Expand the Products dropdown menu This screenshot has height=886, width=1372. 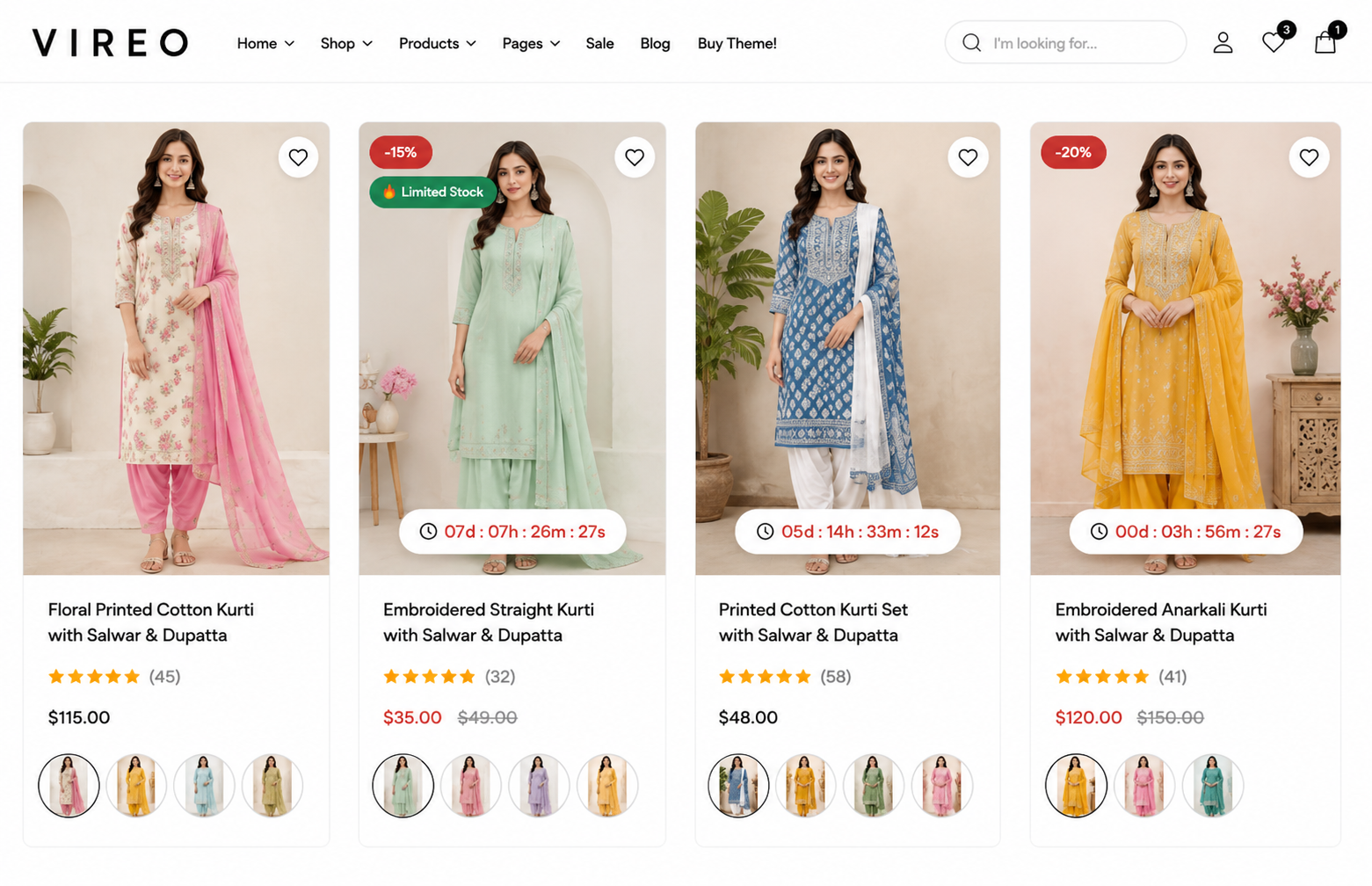pyautogui.click(x=437, y=43)
